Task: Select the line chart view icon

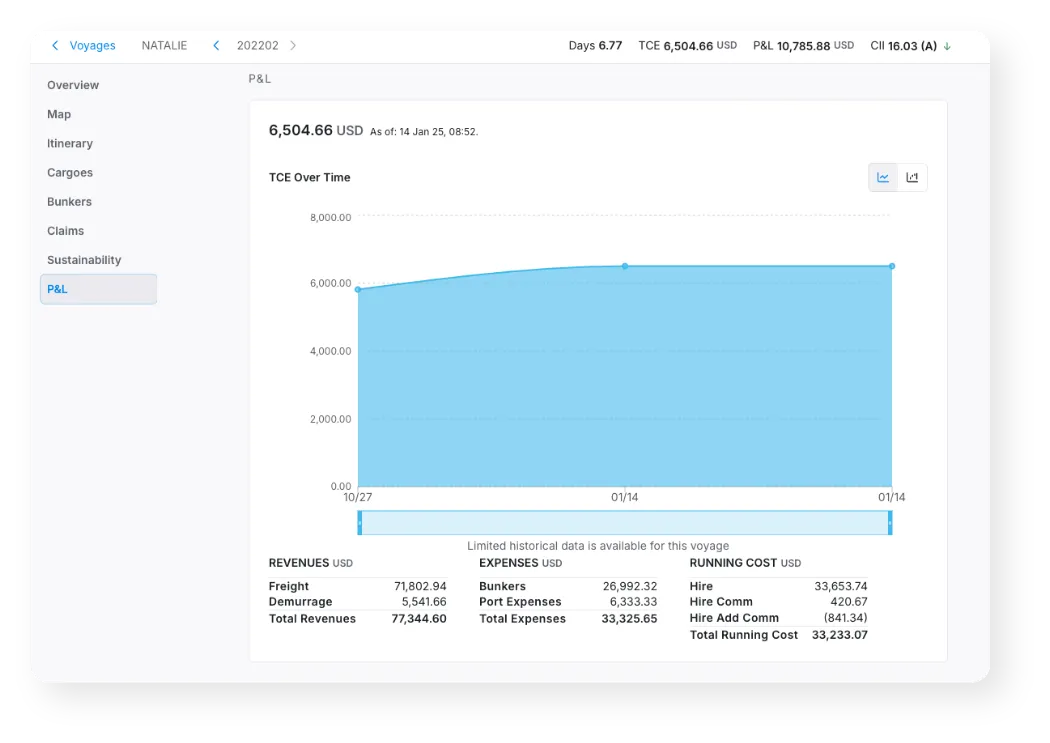Action: click(x=883, y=176)
